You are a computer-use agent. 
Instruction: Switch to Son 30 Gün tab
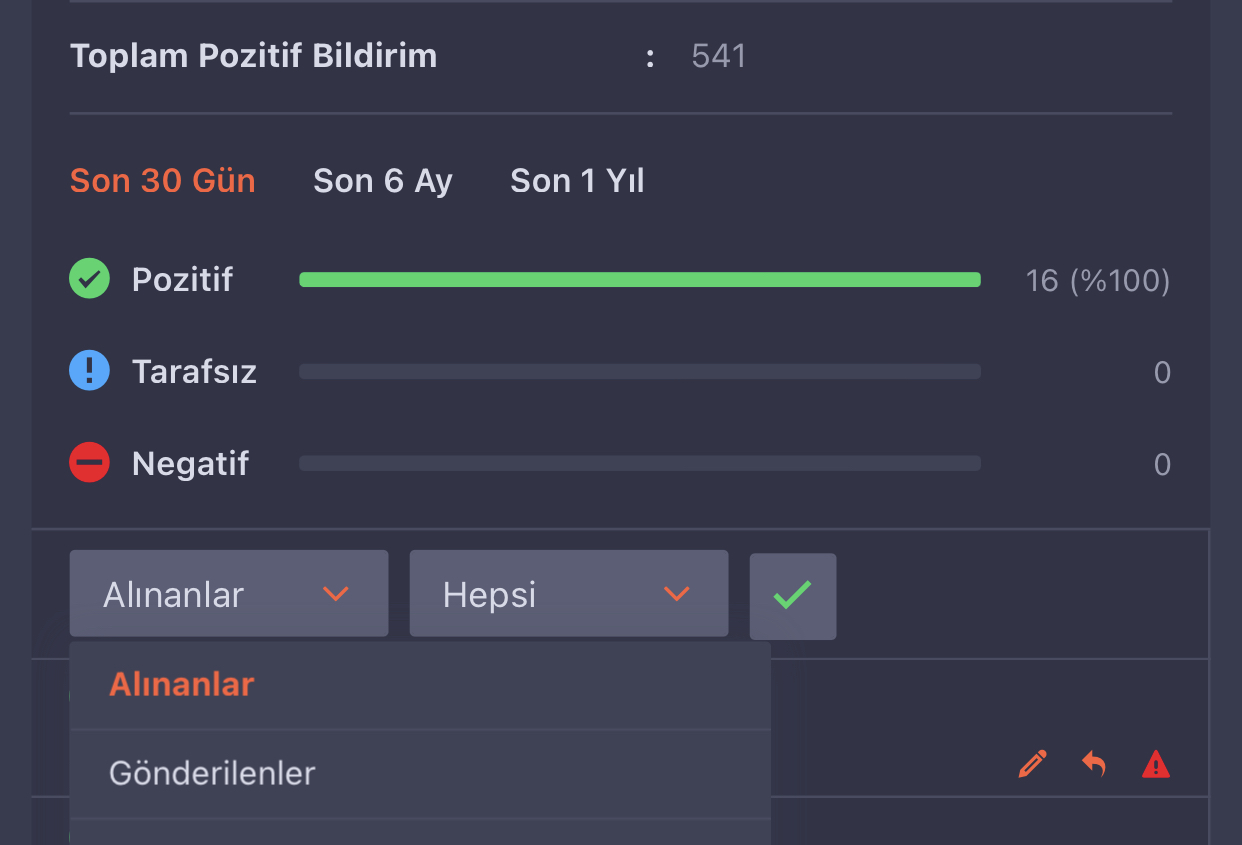163,181
